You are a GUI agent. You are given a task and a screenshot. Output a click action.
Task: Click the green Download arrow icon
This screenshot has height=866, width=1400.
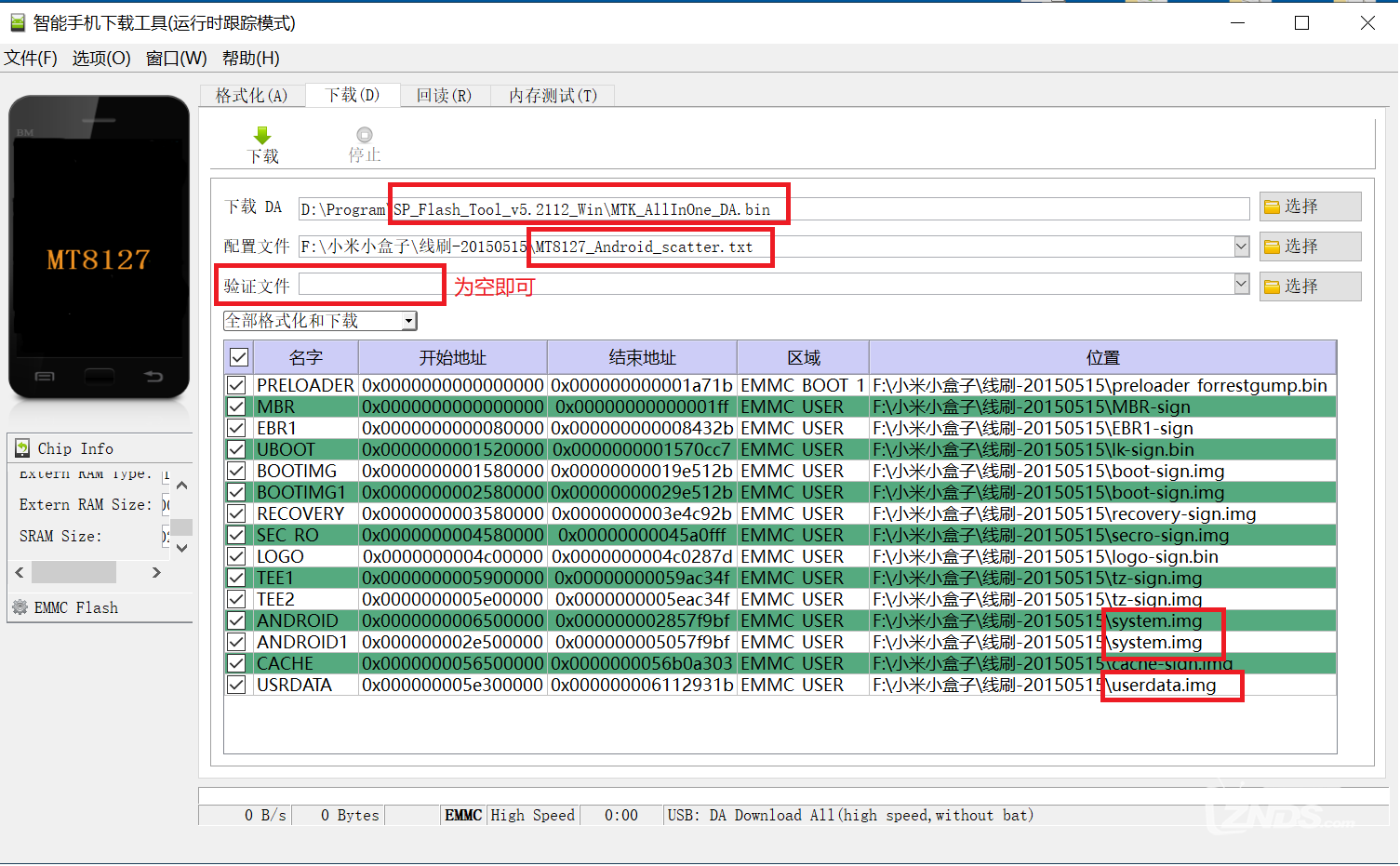click(262, 136)
